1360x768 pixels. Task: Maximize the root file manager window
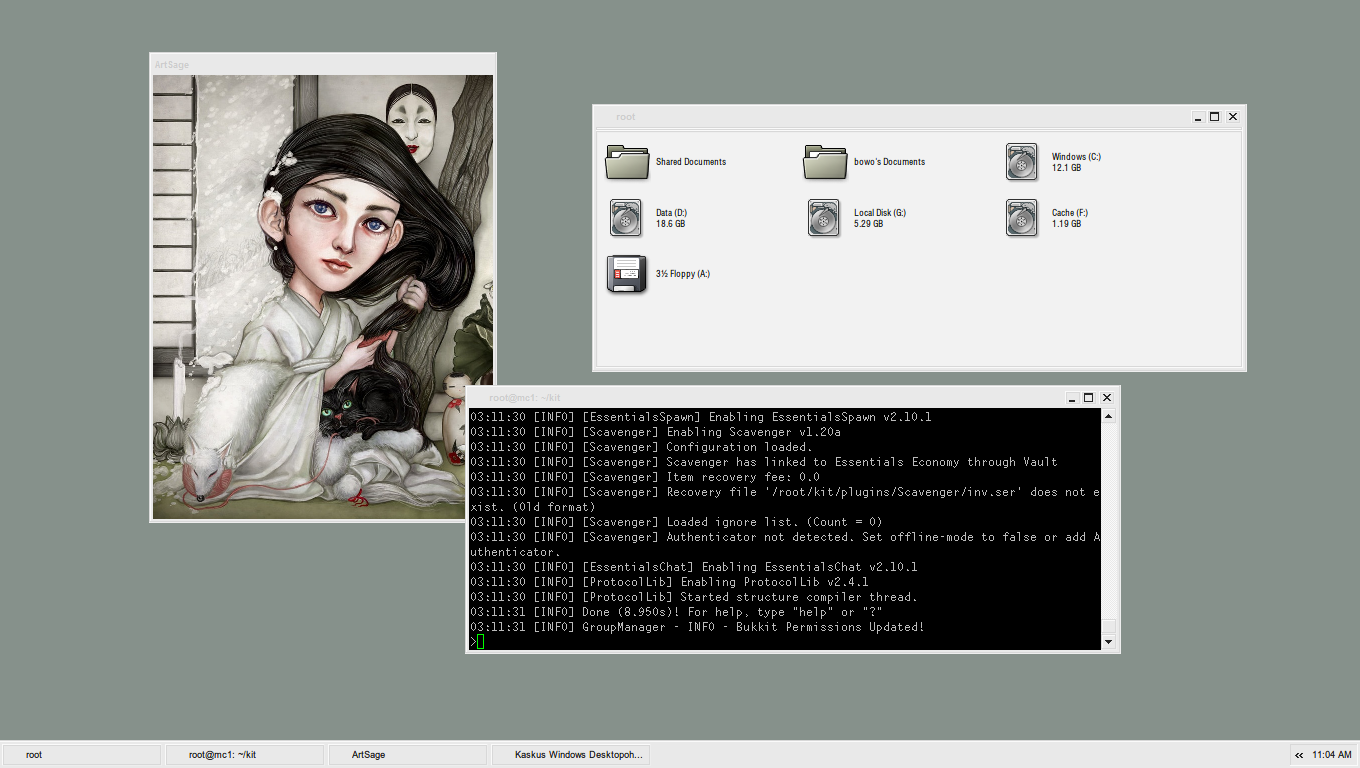tap(1215, 117)
